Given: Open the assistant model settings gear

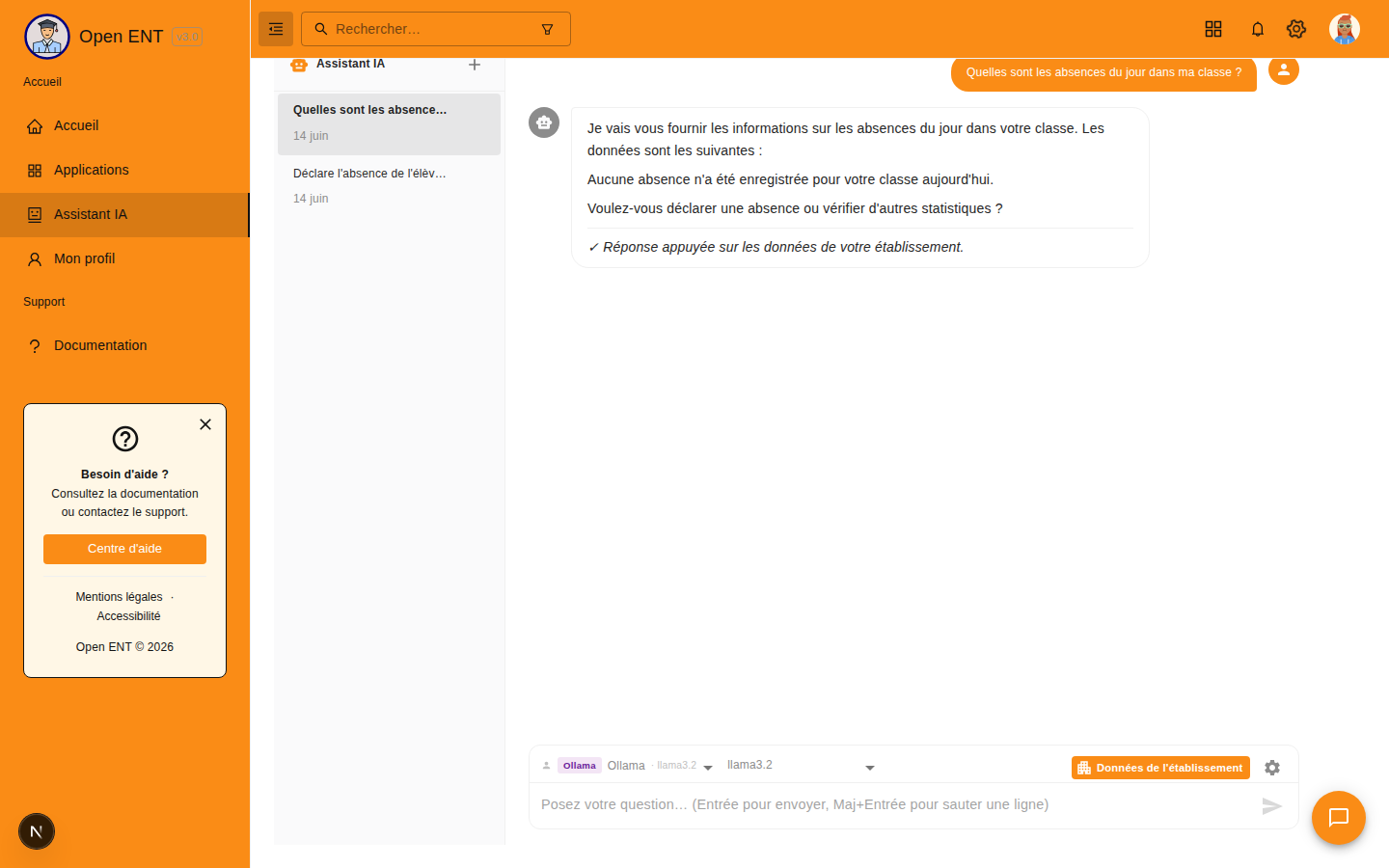Looking at the screenshot, I should [1272, 768].
